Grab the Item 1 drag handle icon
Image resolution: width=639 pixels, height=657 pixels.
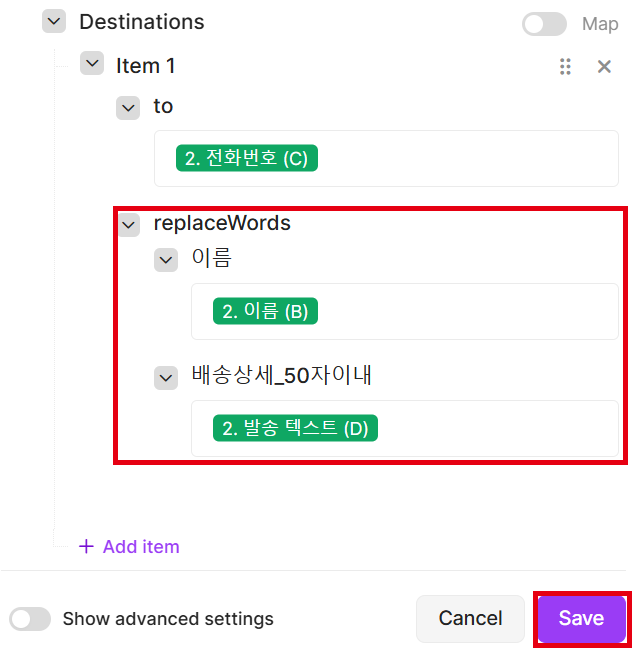tap(565, 67)
